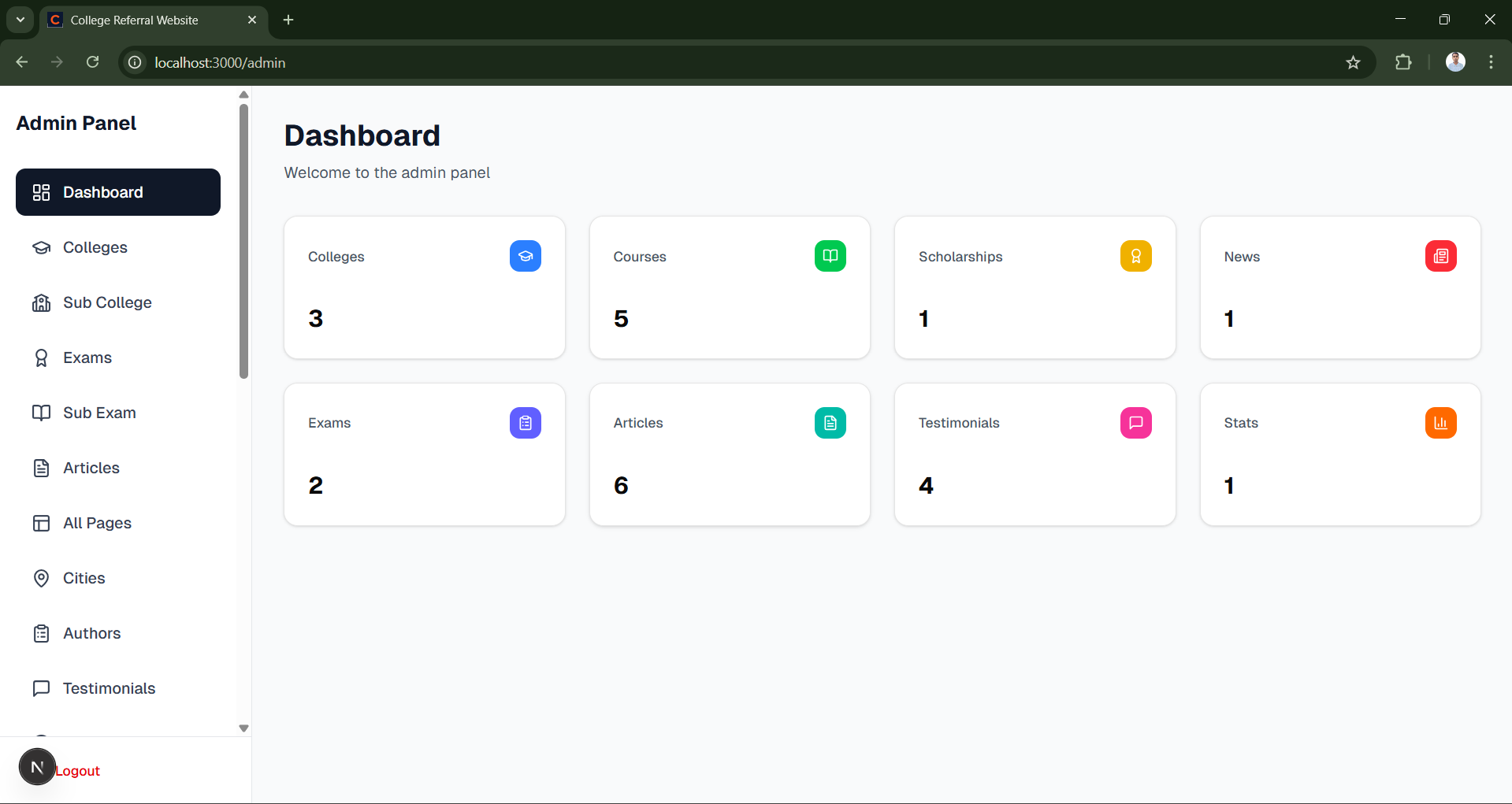Go to Sub College in sidebar

(107, 302)
